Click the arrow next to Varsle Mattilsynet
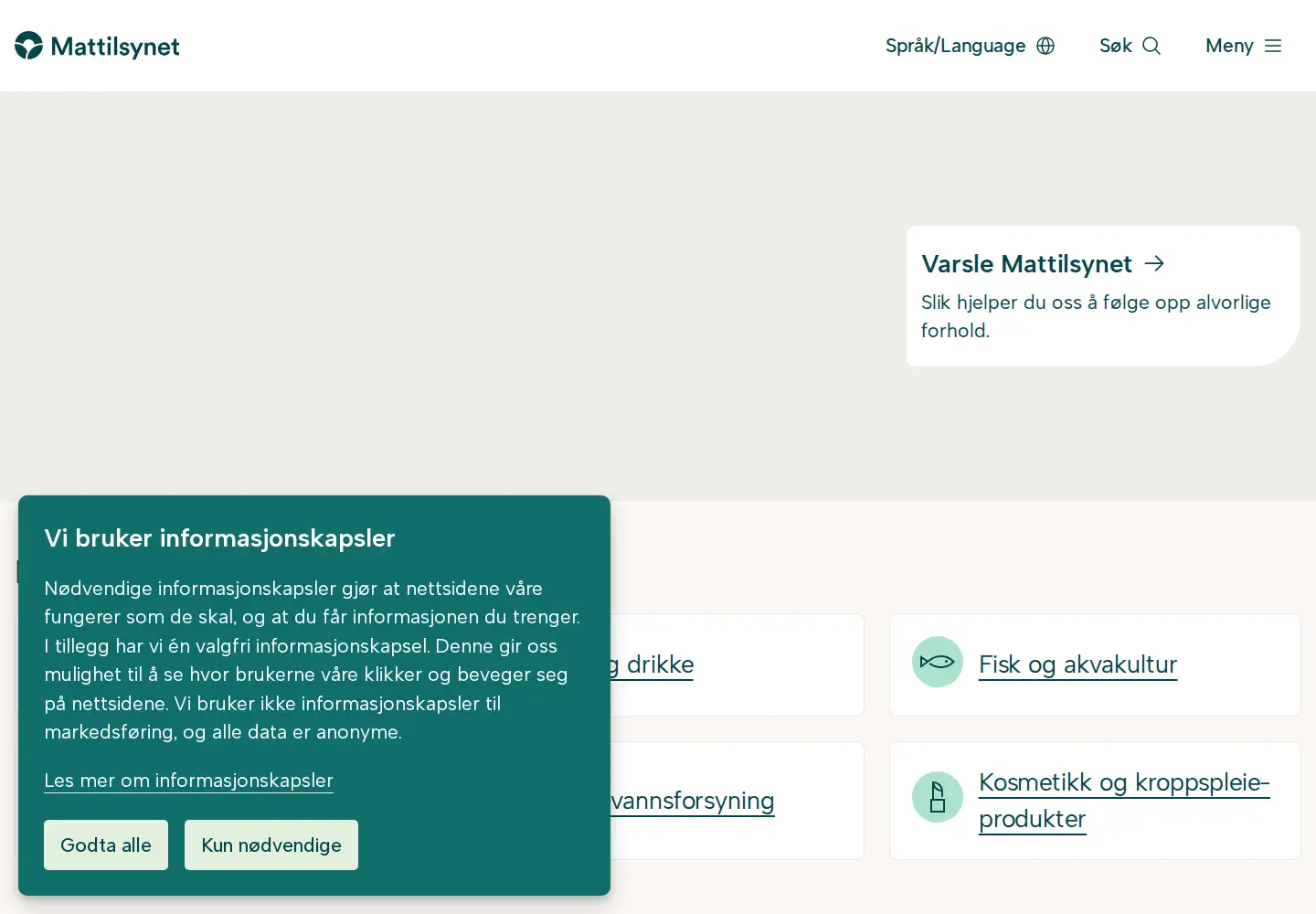Screen dimensions: 1316x914 [1154, 263]
